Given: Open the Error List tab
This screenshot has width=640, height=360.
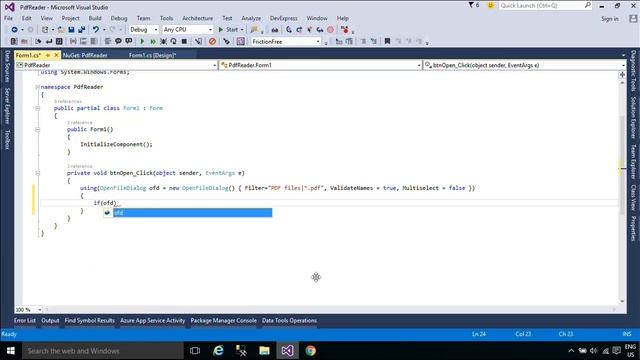Looking at the screenshot, I should pyautogui.click(x=25, y=321).
